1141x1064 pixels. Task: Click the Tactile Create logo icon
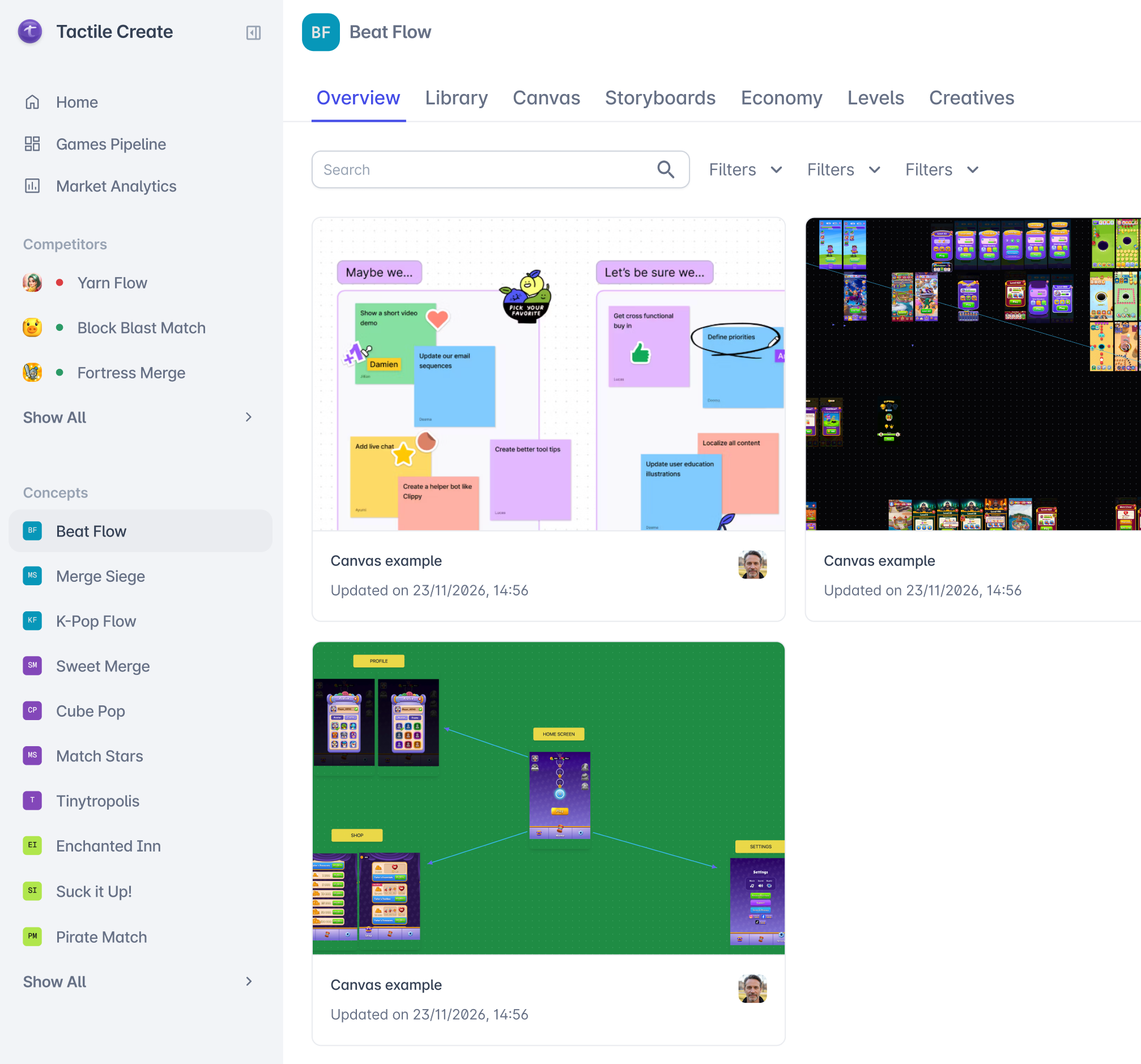30,32
